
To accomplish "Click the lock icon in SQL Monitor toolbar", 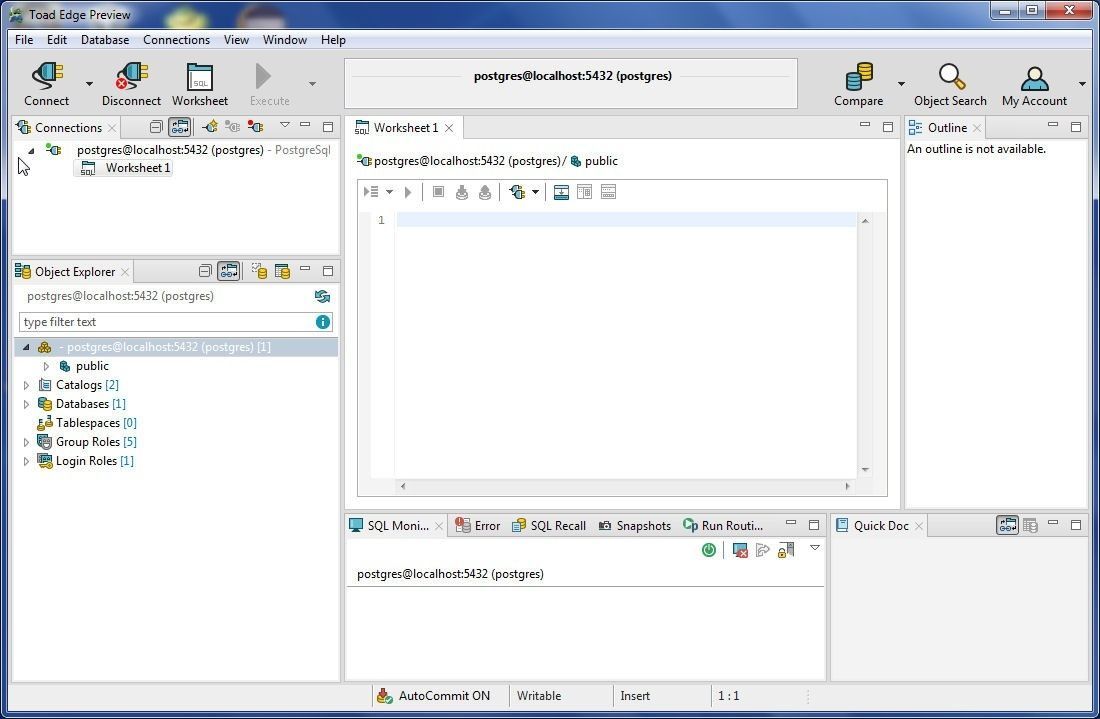I will (x=786, y=550).
